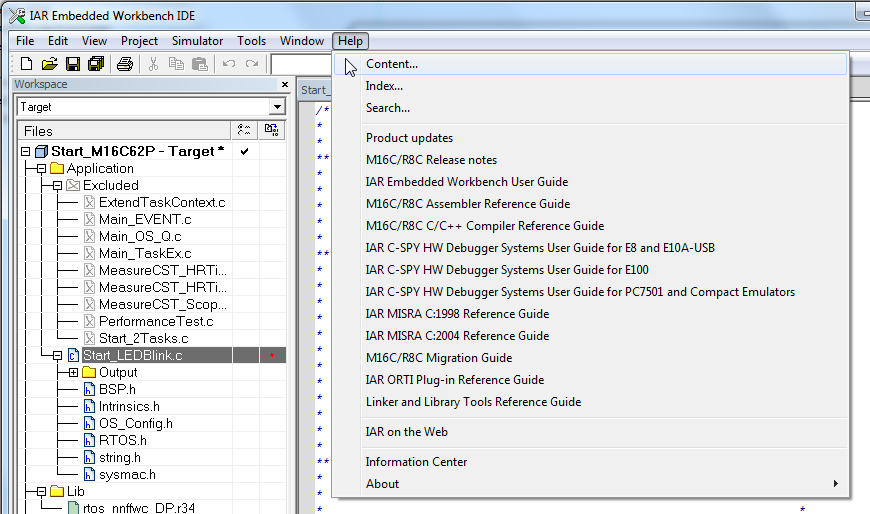The image size is (870, 514).
Task: Expand the Output folder node
Action: [73, 372]
